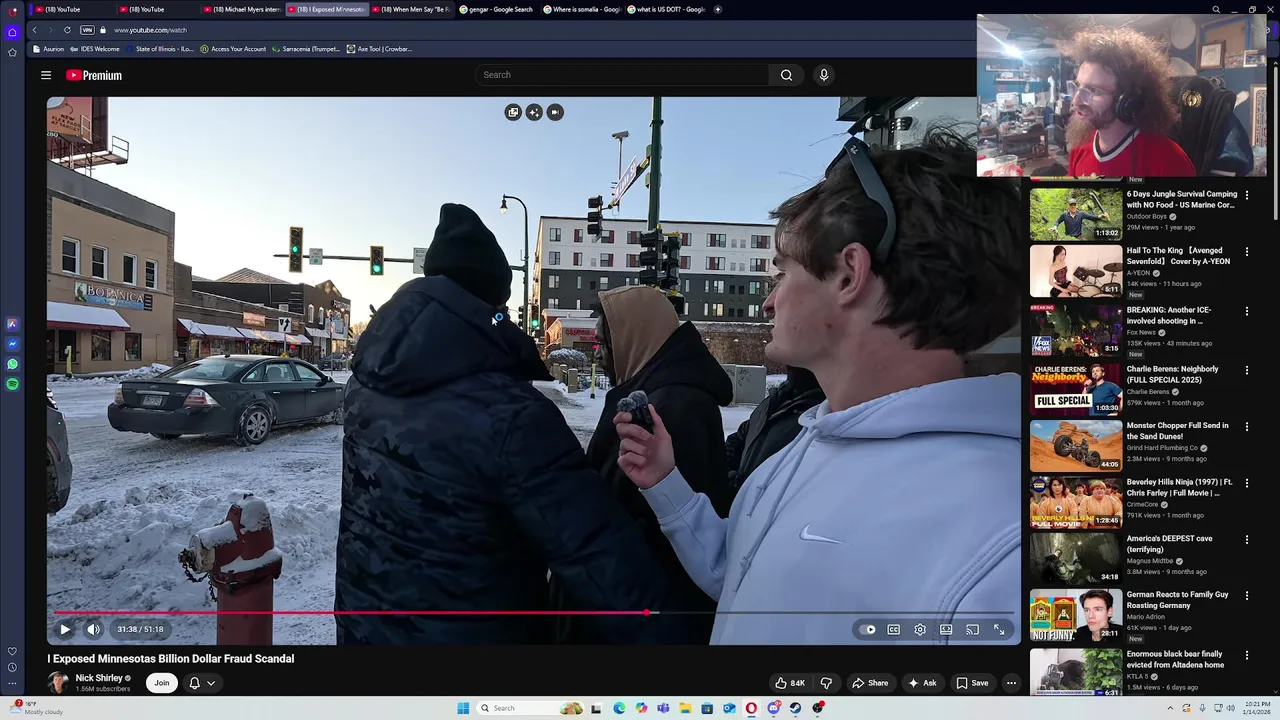Go back in browser history
The width and height of the screenshot is (1280, 720).
pos(34,30)
